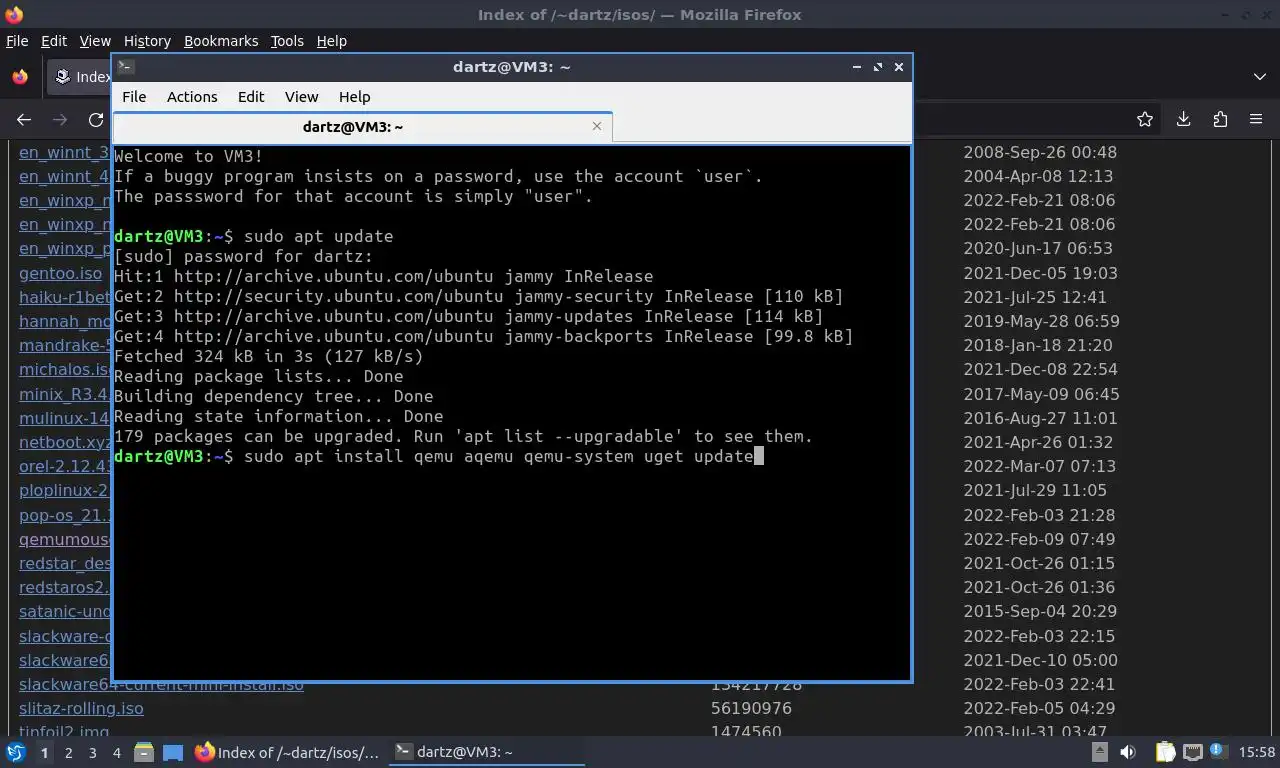Open the Firefox list all tabs chevron

(x=1259, y=77)
